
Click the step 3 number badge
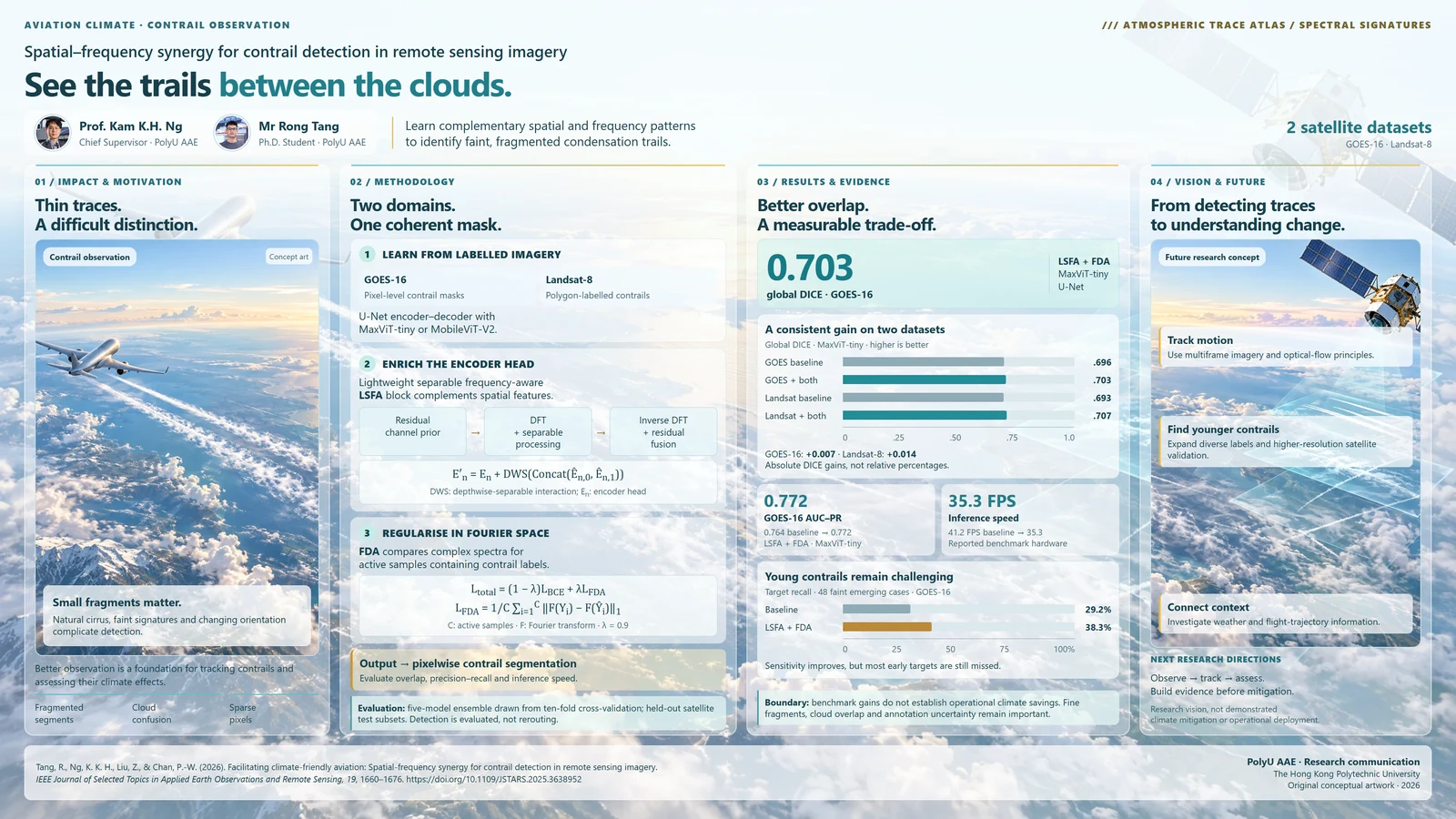pyautogui.click(x=367, y=533)
